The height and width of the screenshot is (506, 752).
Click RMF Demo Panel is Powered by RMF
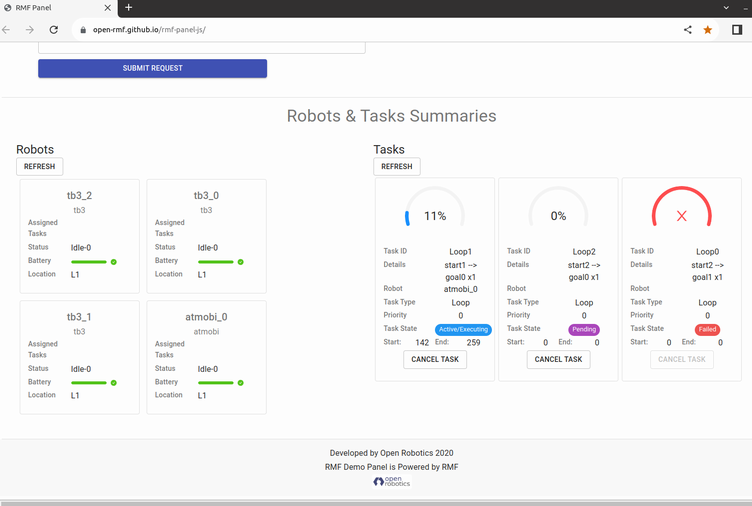(391, 467)
